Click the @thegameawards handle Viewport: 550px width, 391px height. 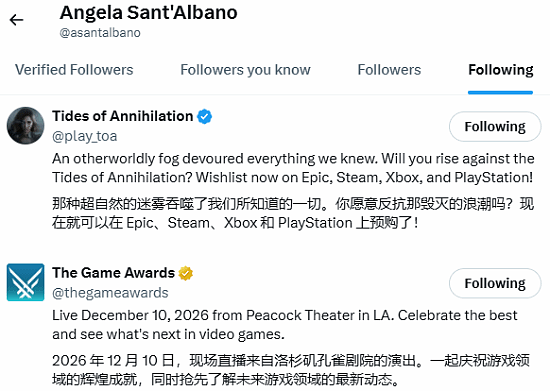pyautogui.click(x=110, y=292)
